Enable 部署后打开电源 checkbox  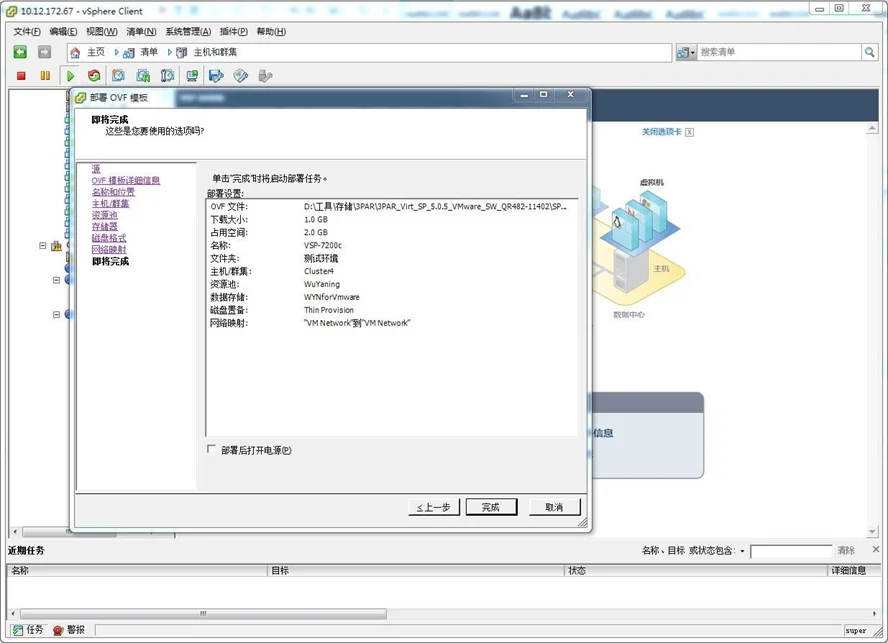pos(211,449)
